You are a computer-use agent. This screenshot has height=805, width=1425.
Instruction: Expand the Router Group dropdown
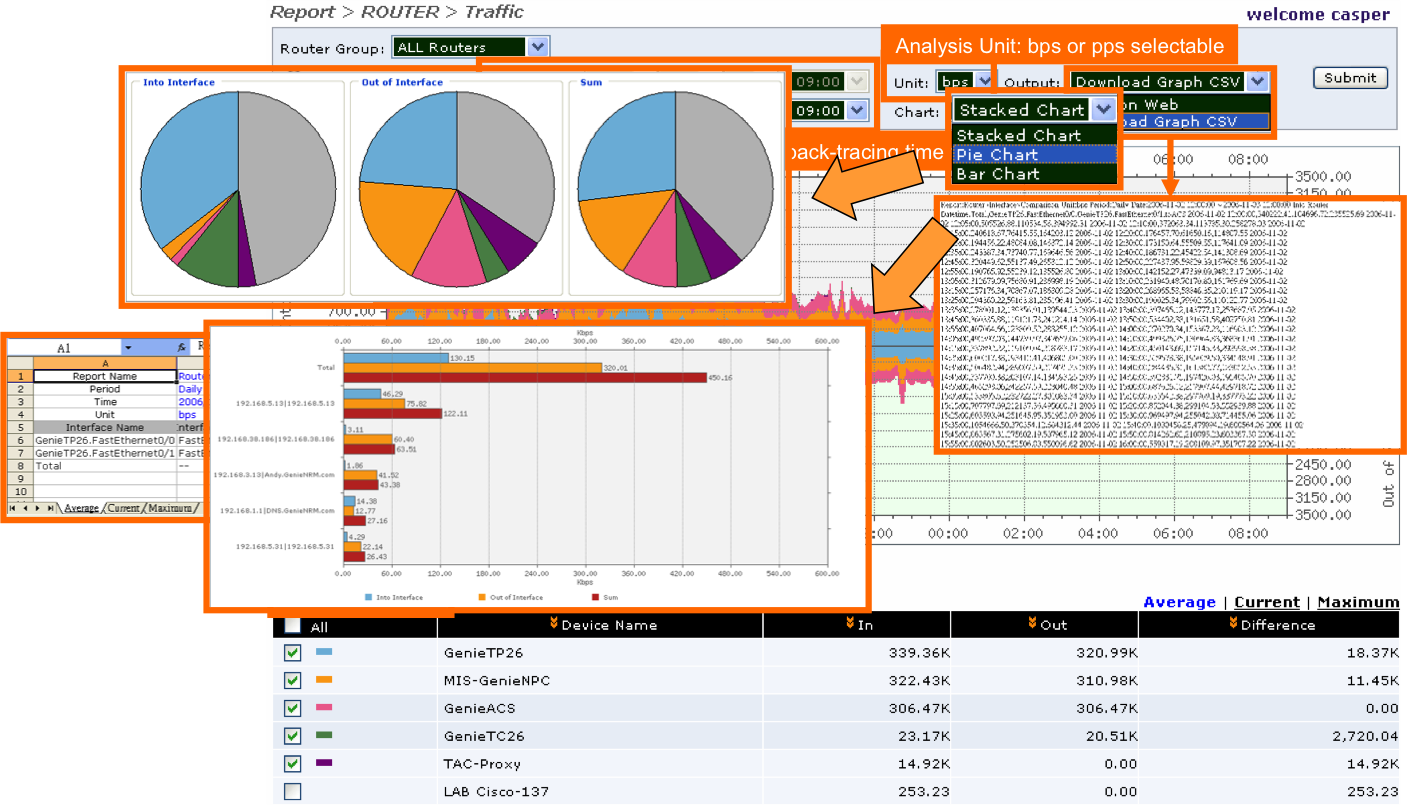click(537, 47)
